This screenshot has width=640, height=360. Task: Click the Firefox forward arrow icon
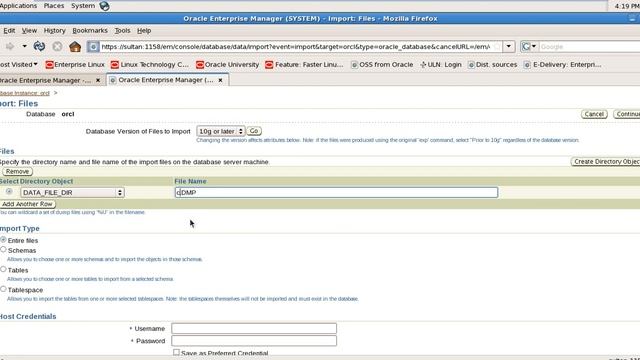click(x=9, y=47)
